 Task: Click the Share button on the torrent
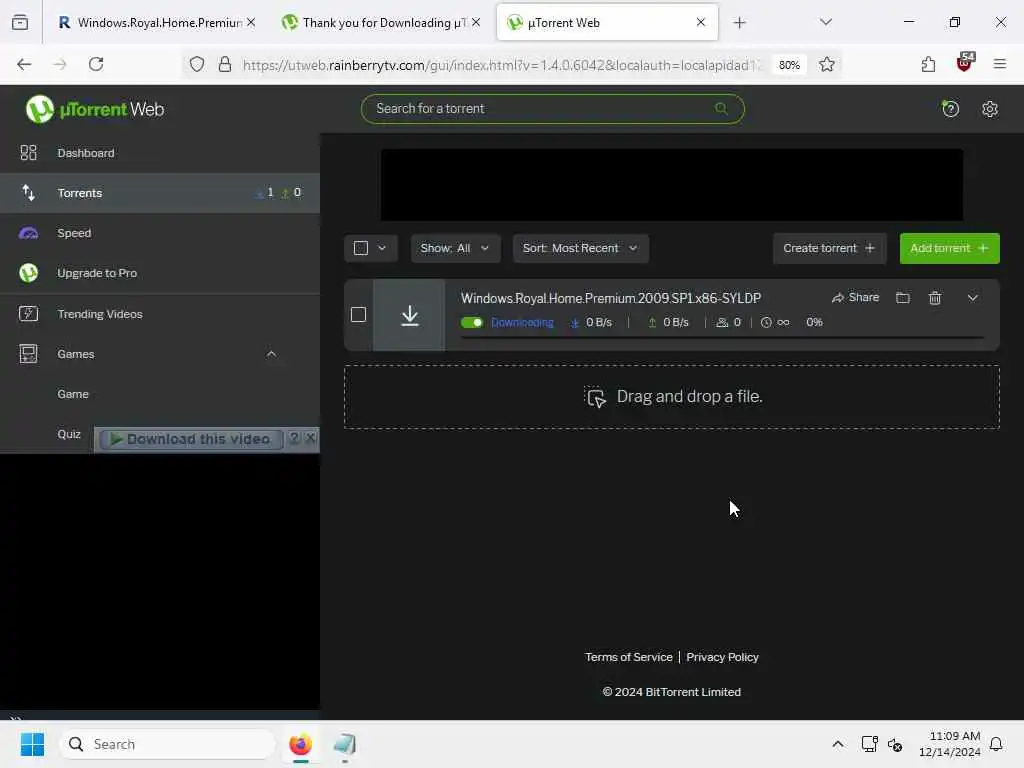click(x=855, y=298)
